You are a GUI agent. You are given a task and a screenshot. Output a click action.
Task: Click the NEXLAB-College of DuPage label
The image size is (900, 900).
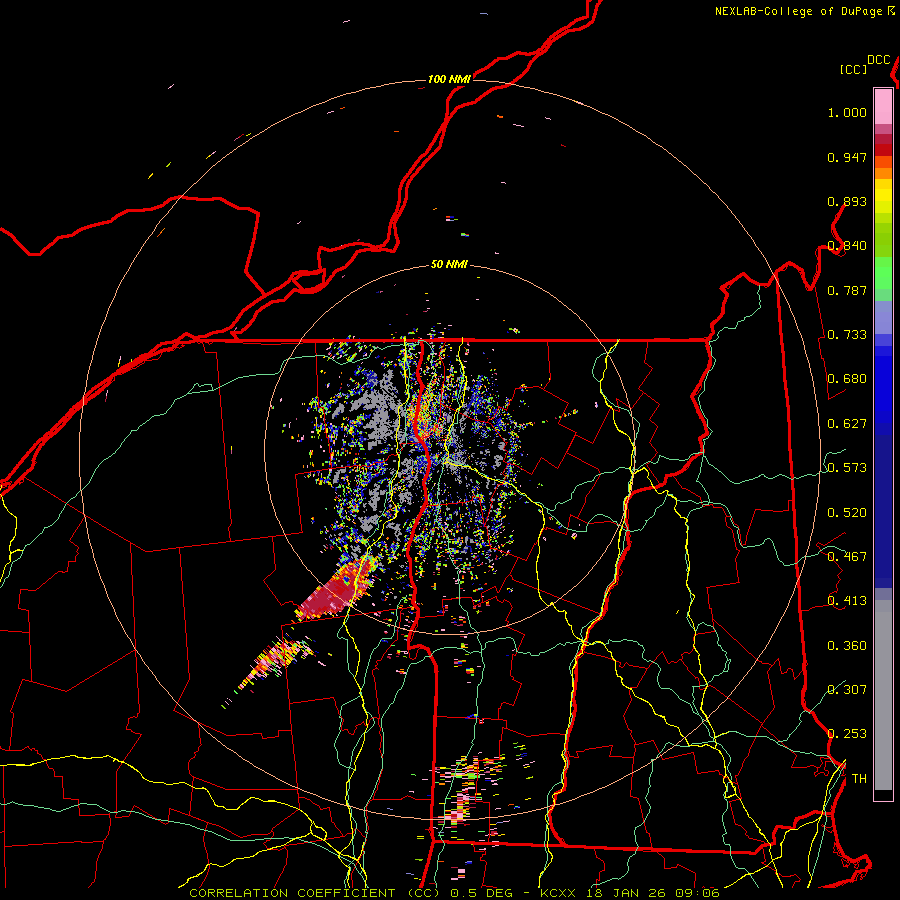[x=798, y=11]
